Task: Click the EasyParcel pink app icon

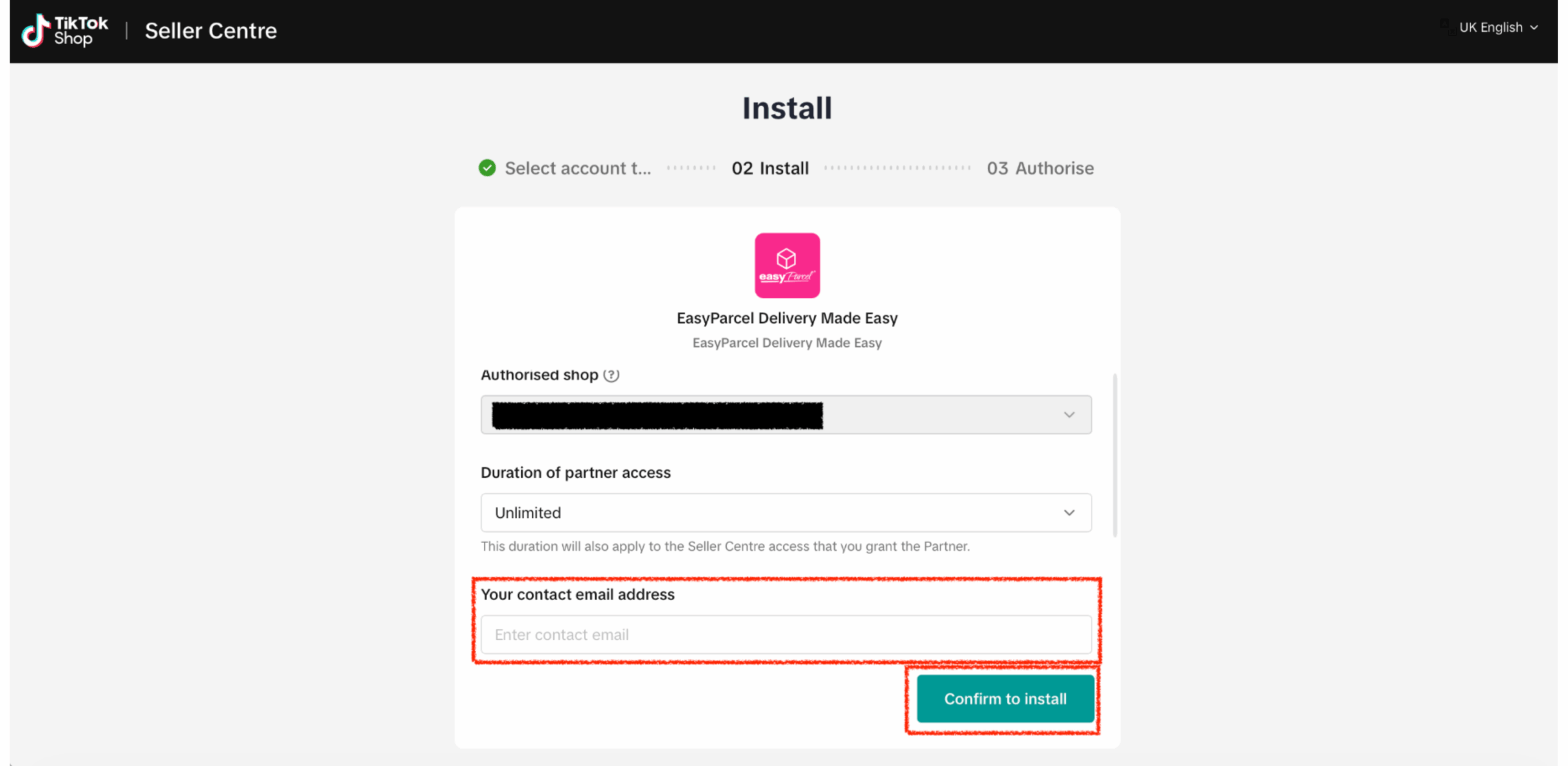Action: (786, 265)
